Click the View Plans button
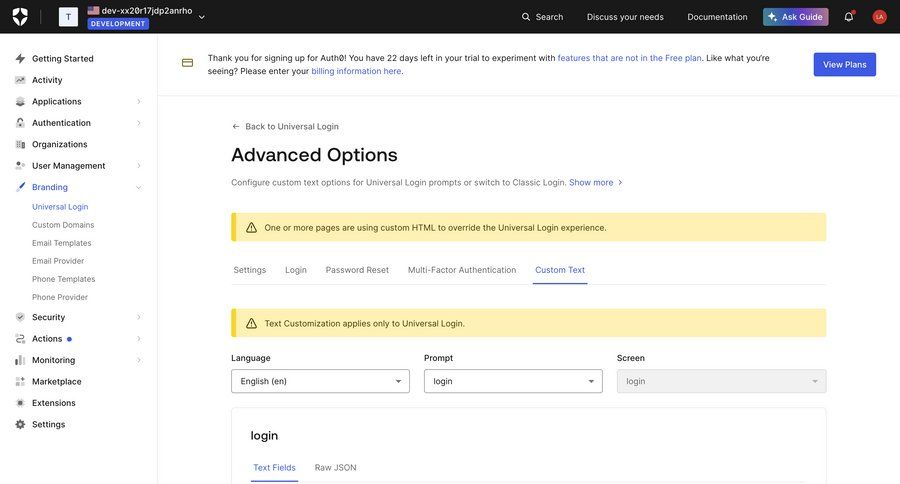900x484 pixels. click(844, 64)
